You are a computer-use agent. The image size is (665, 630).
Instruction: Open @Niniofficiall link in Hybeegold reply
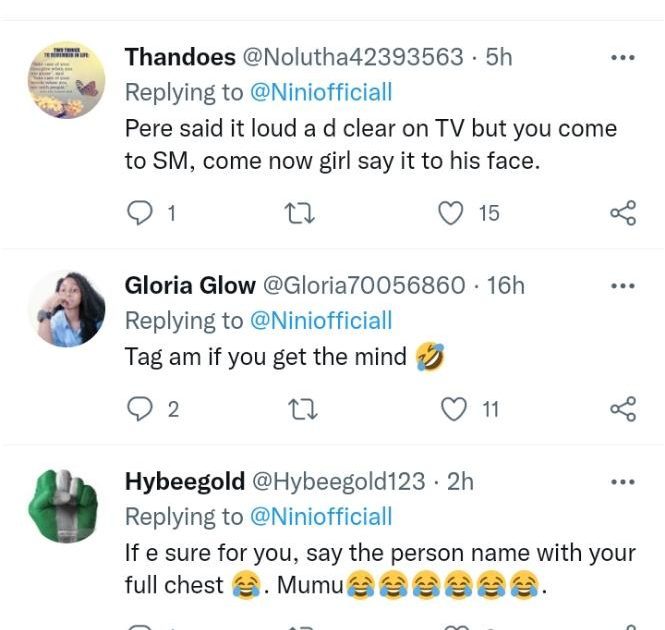click(320, 517)
